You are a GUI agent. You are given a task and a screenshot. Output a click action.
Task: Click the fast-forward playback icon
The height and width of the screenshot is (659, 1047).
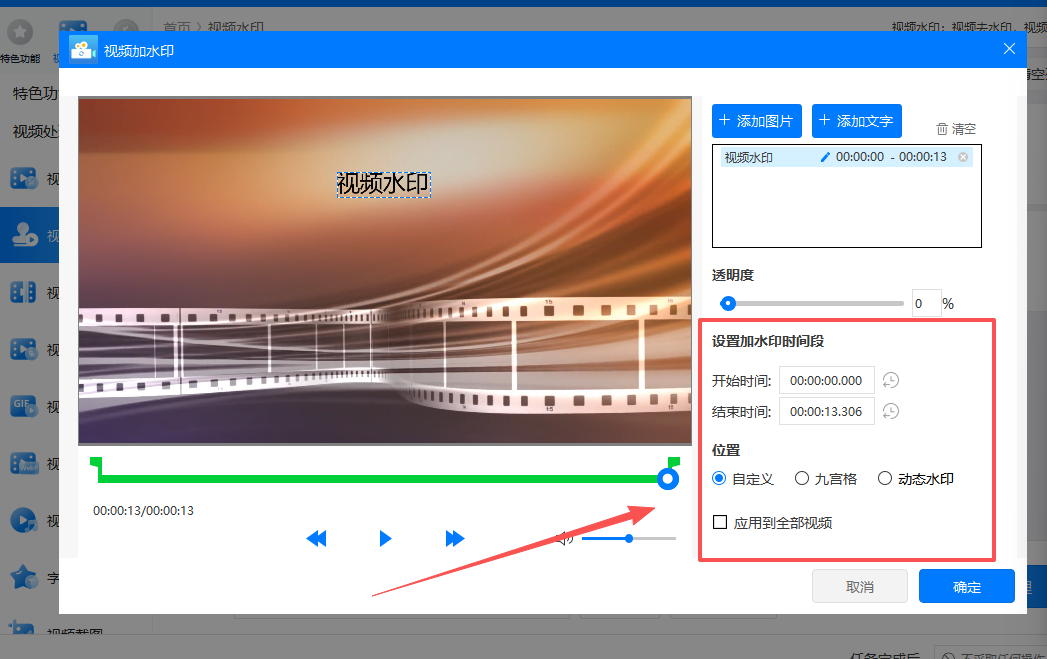(x=455, y=538)
